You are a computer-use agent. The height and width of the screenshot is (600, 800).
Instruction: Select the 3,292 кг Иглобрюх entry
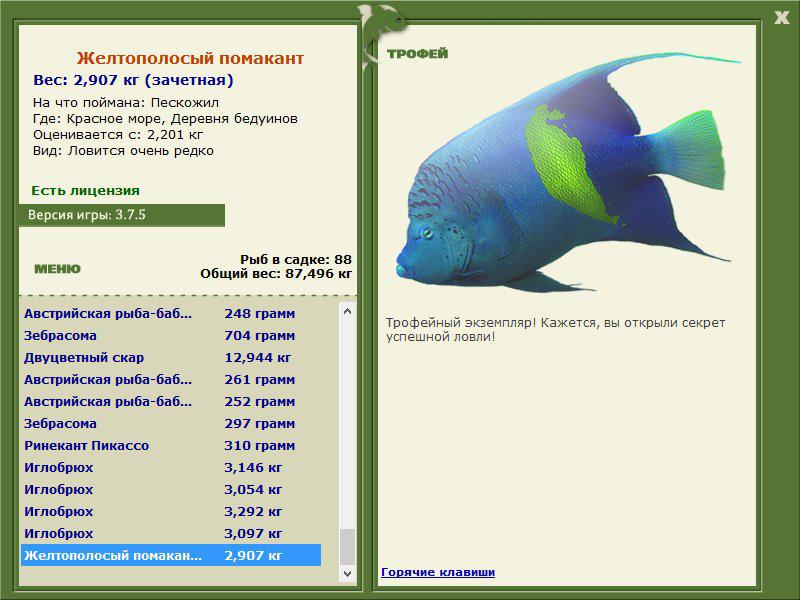click(x=171, y=511)
